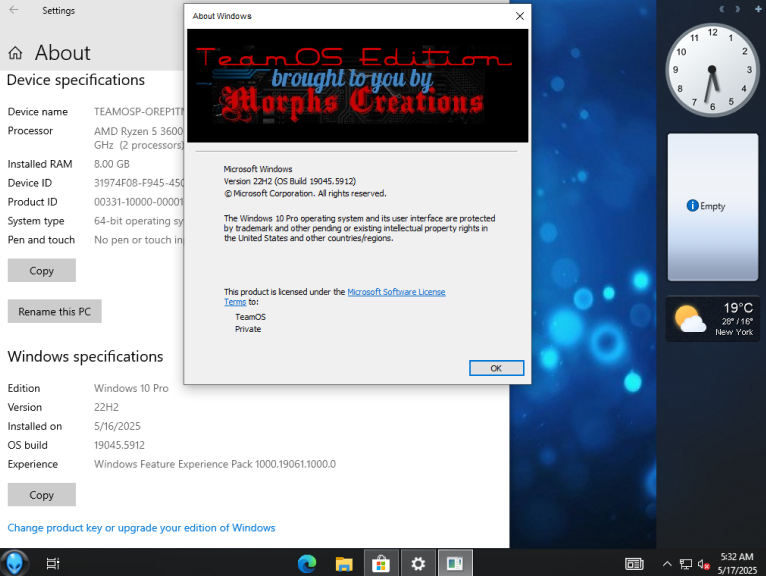
Task: Open the alien Start button
Action: click(15, 563)
